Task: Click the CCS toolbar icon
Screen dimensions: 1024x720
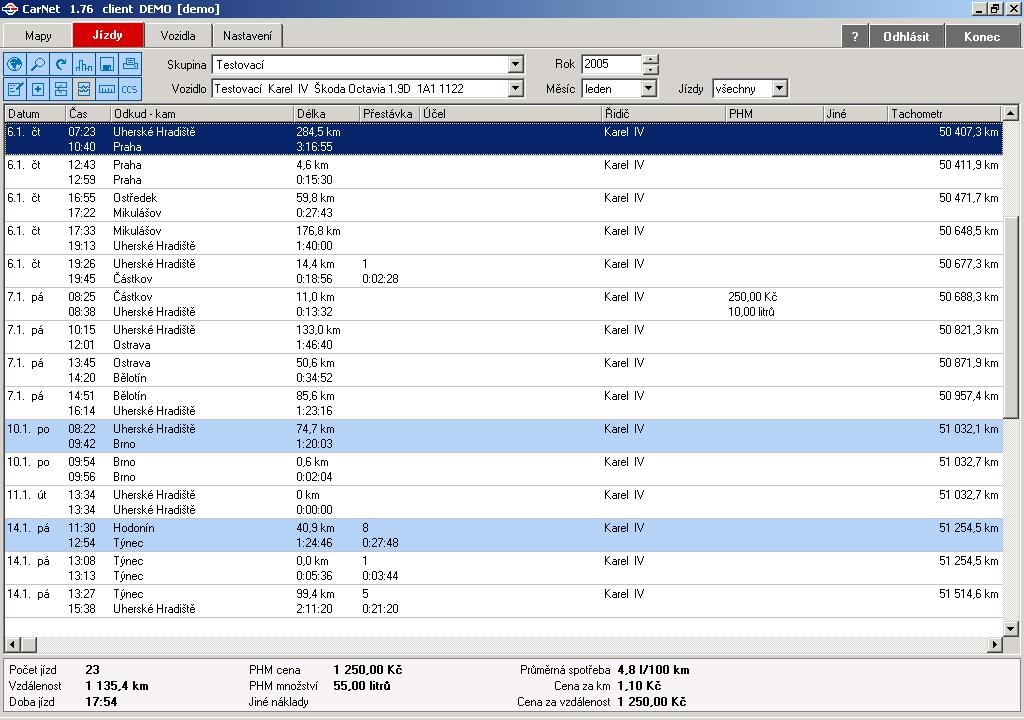Action: pyautogui.click(x=129, y=88)
